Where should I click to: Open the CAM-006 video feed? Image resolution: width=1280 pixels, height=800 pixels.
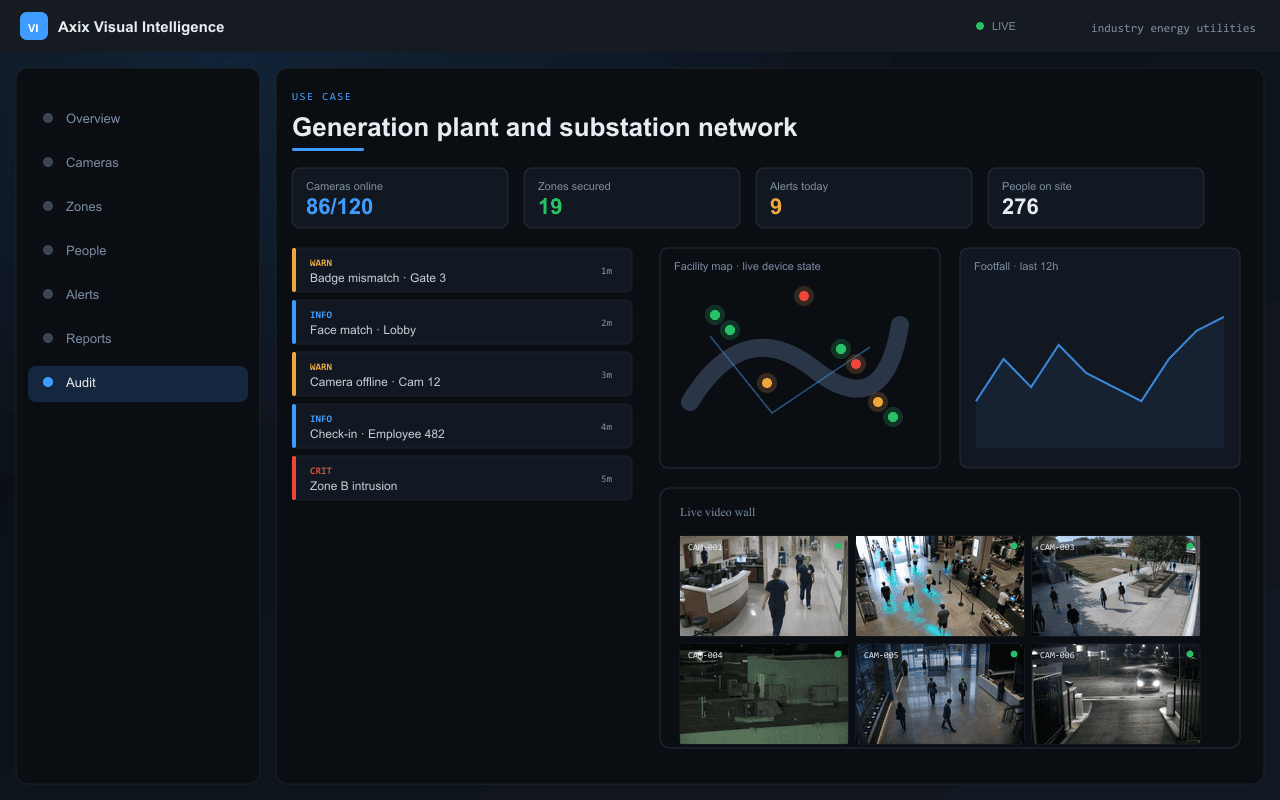pyautogui.click(x=1116, y=694)
